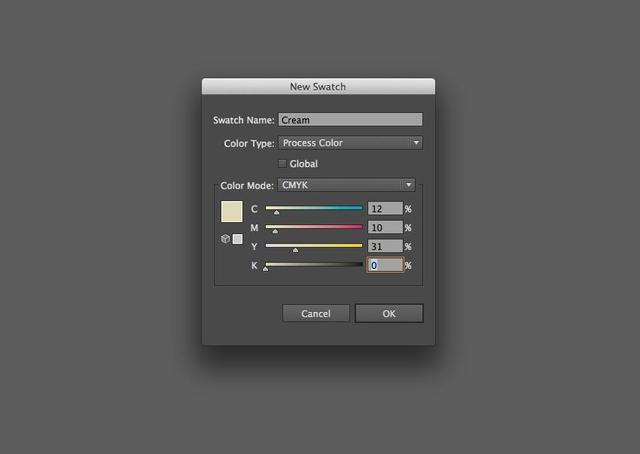Click the OK button

tap(389, 314)
